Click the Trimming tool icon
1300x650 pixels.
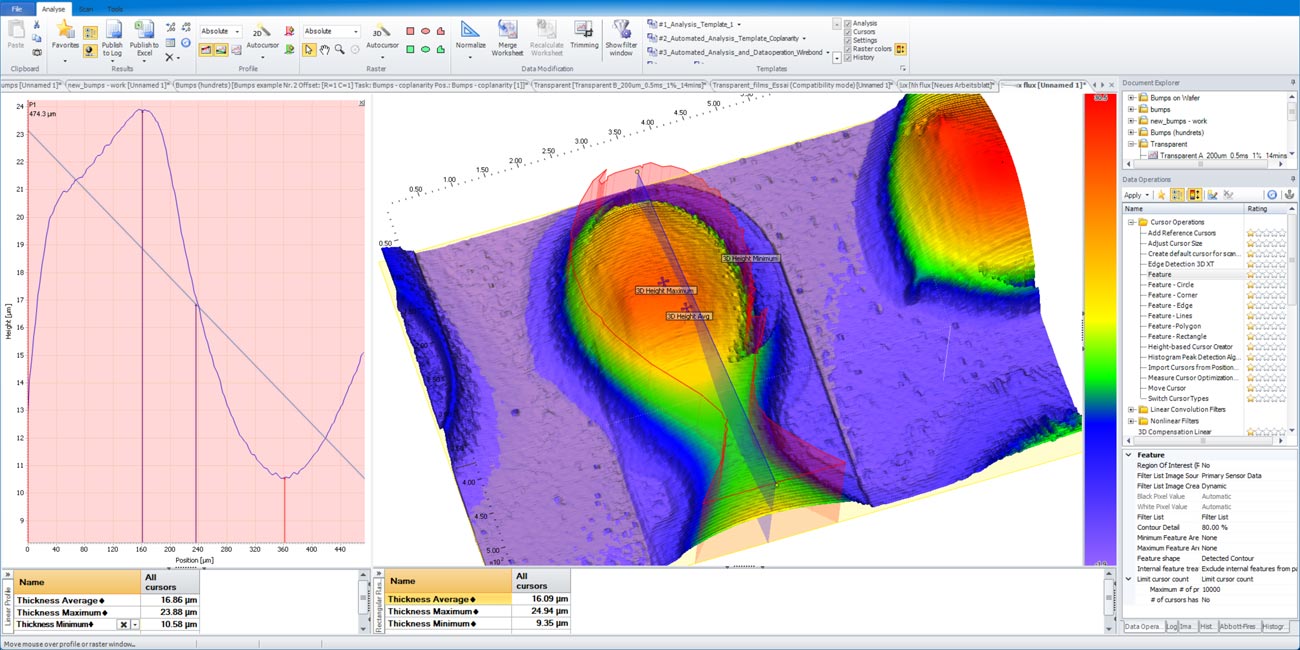point(584,30)
